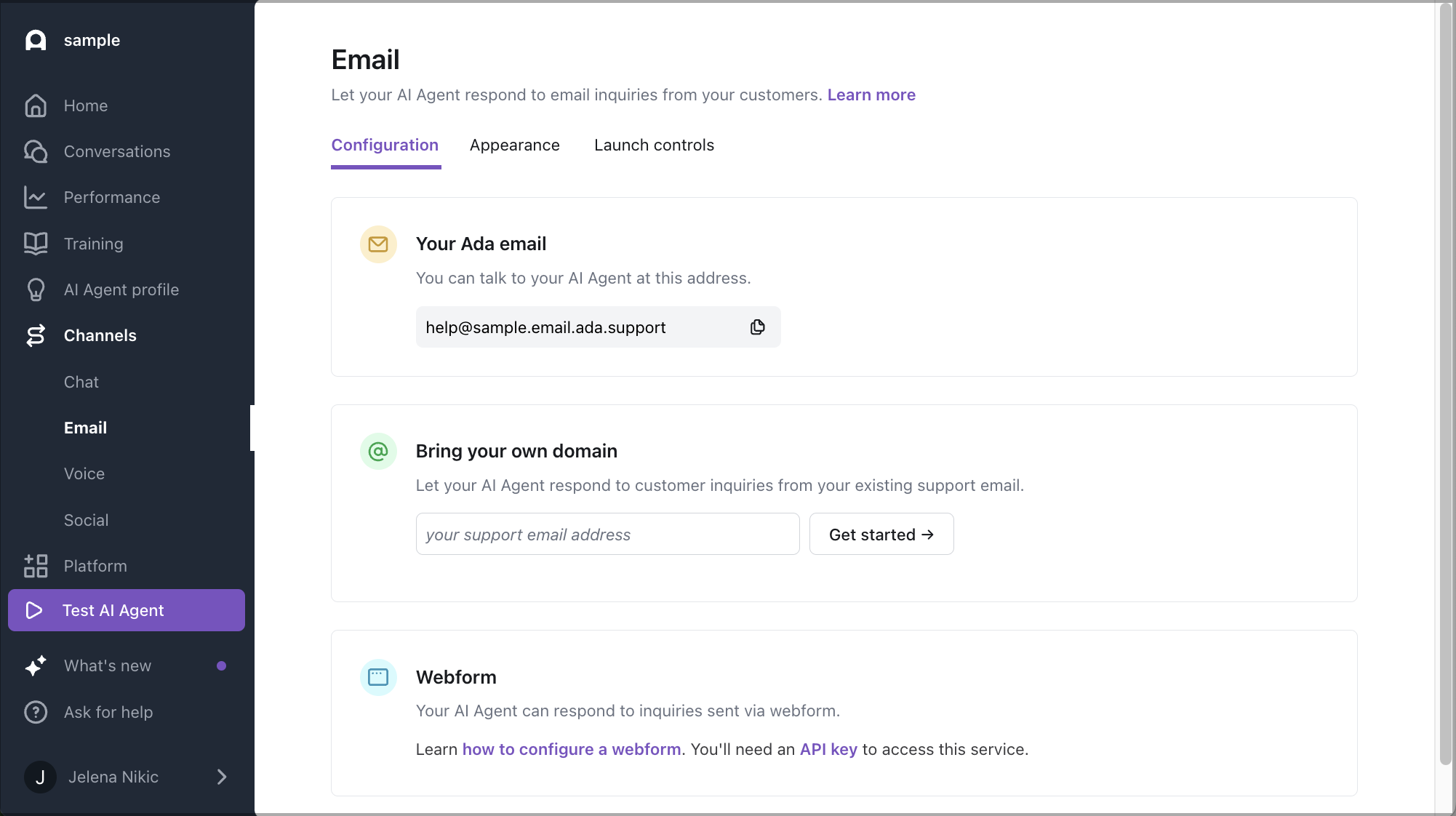Click the Training book icon

[x=36, y=244]
